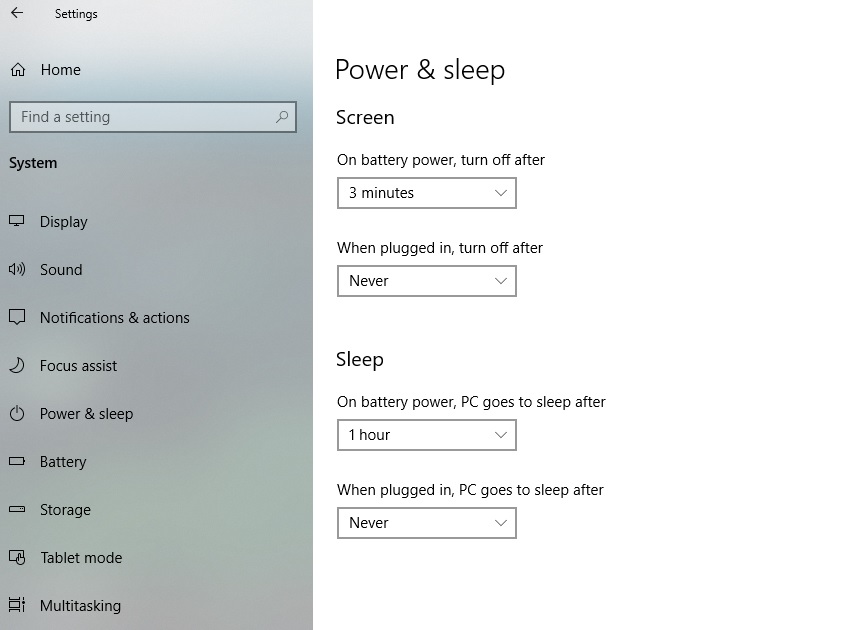Image resolution: width=864 pixels, height=630 pixels.
Task: Click the Sound speaker icon
Action: (x=17, y=269)
